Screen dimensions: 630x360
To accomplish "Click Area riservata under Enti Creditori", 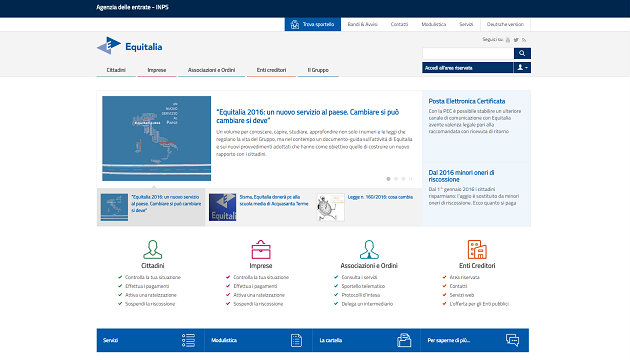I will click(464, 277).
